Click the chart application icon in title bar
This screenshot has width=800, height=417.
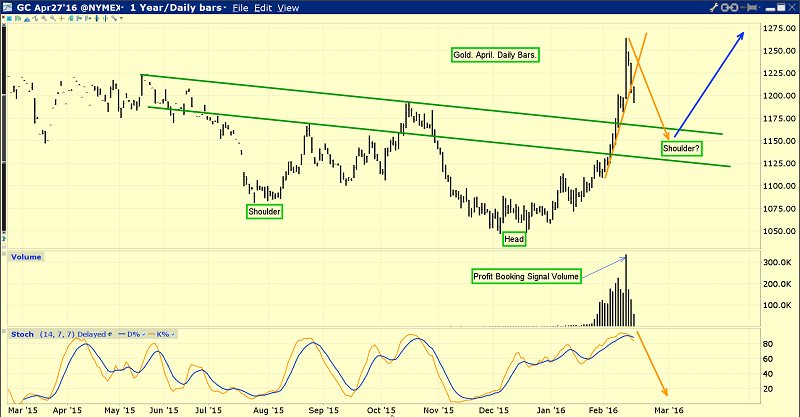[7, 7]
